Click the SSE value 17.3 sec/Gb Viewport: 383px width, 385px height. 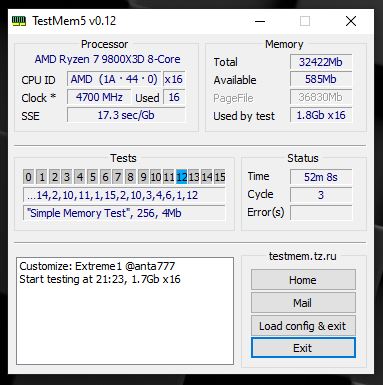point(126,115)
